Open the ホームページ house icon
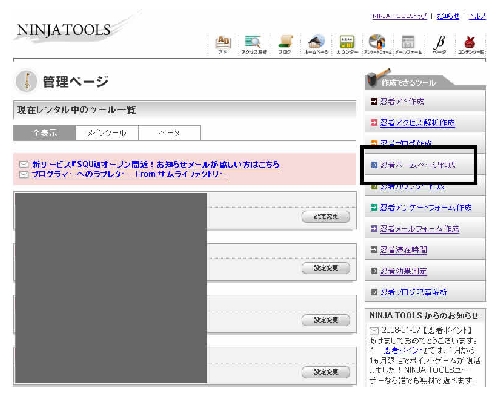 tap(316, 44)
